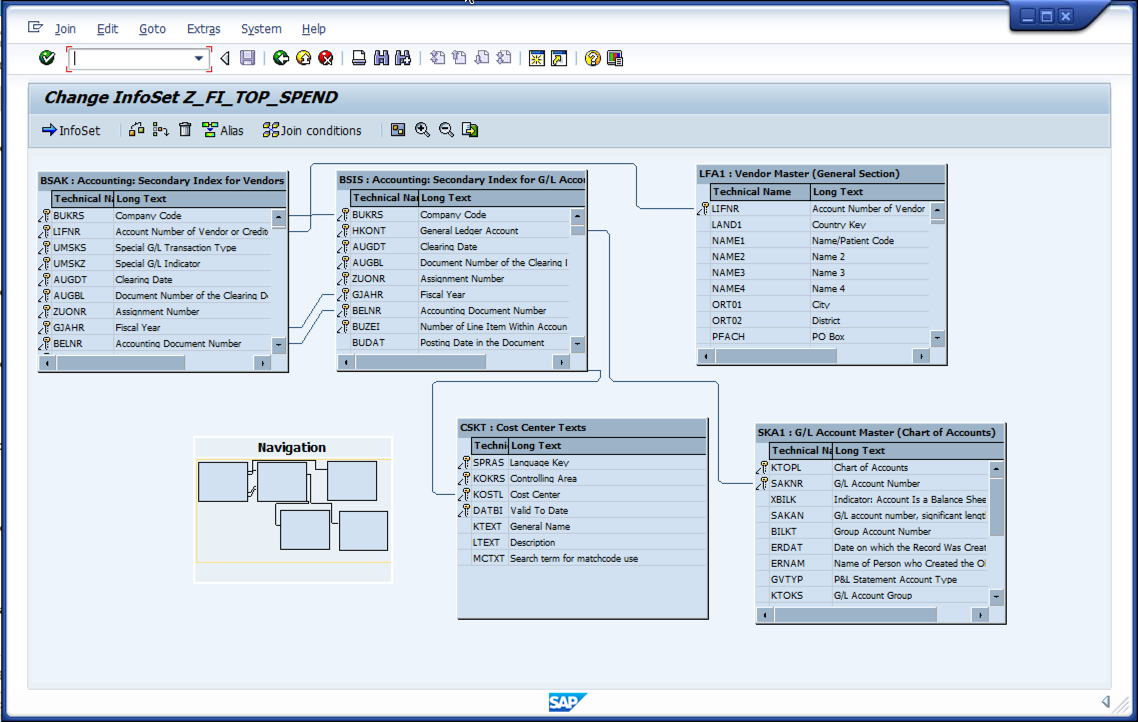Toggle the navigation pane icon
This screenshot has width=1138, height=722.
(x=398, y=130)
